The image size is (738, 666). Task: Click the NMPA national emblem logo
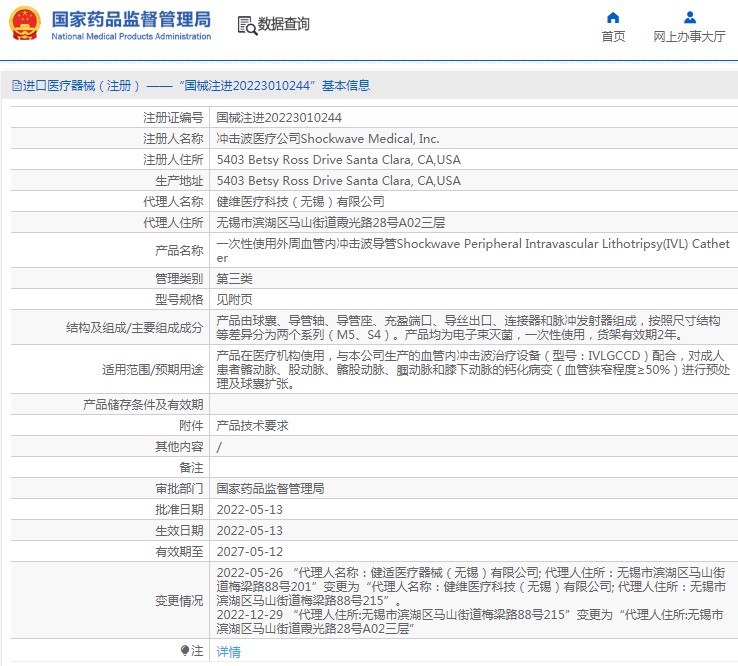click(24, 24)
